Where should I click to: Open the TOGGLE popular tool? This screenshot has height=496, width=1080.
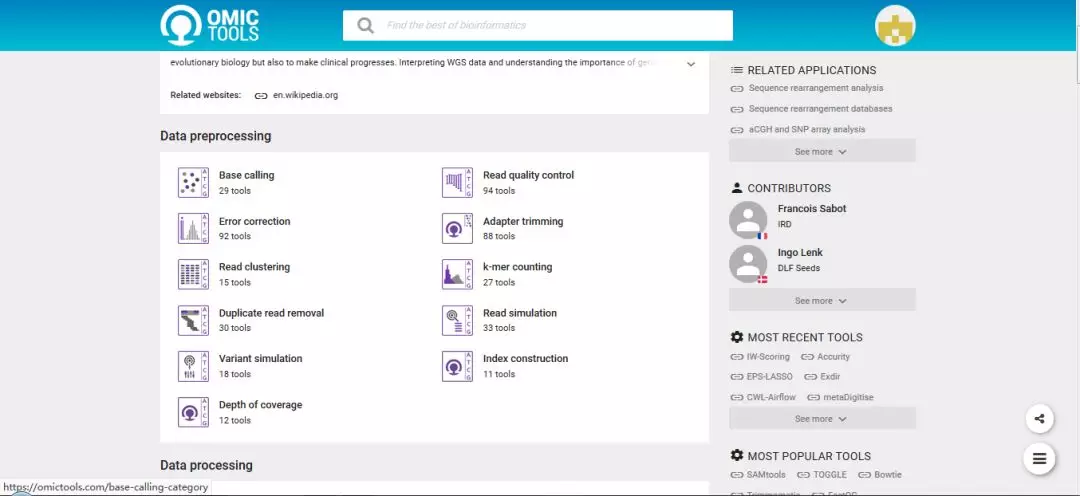point(830,475)
